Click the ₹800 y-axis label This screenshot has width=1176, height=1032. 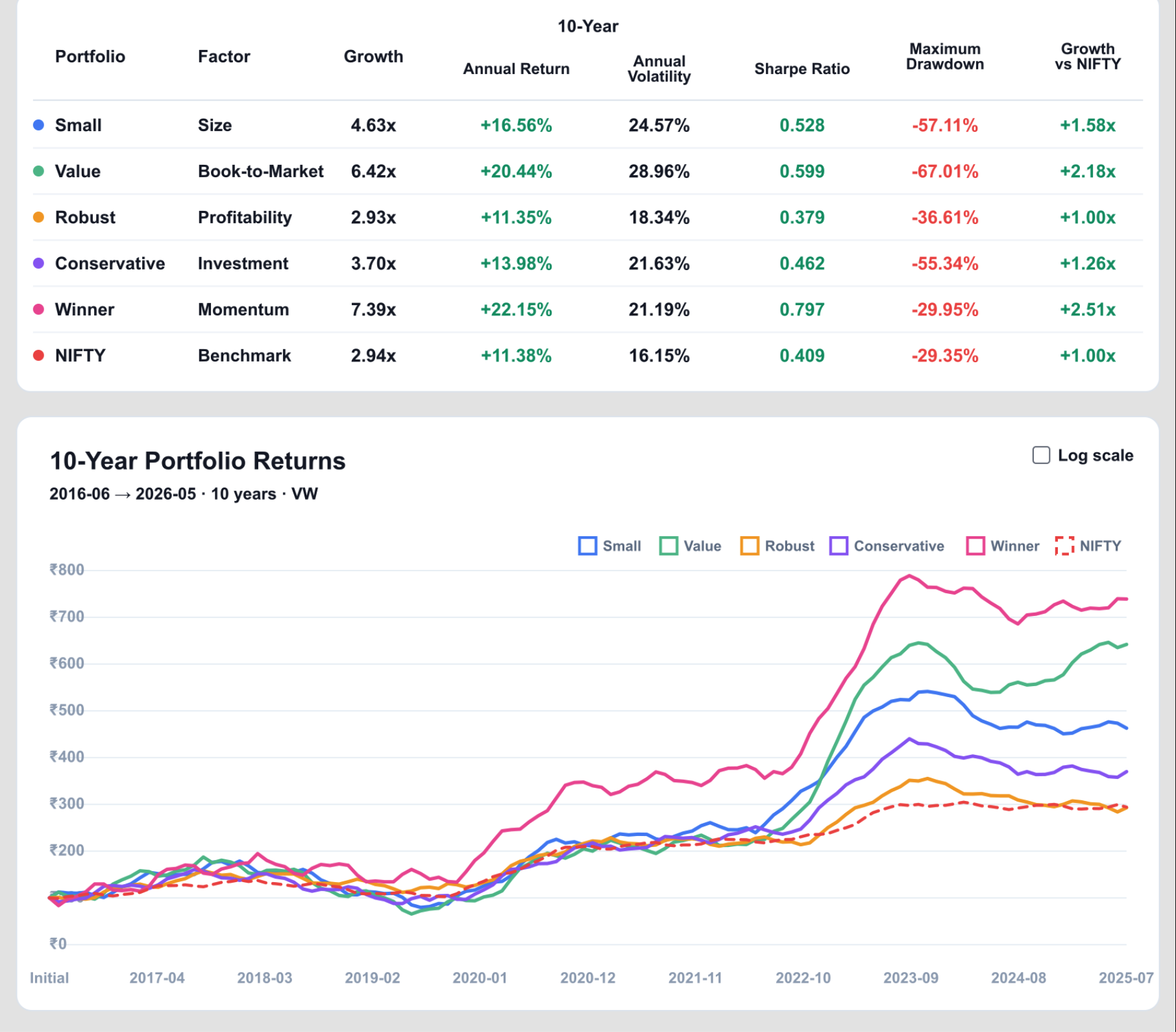[x=67, y=570]
